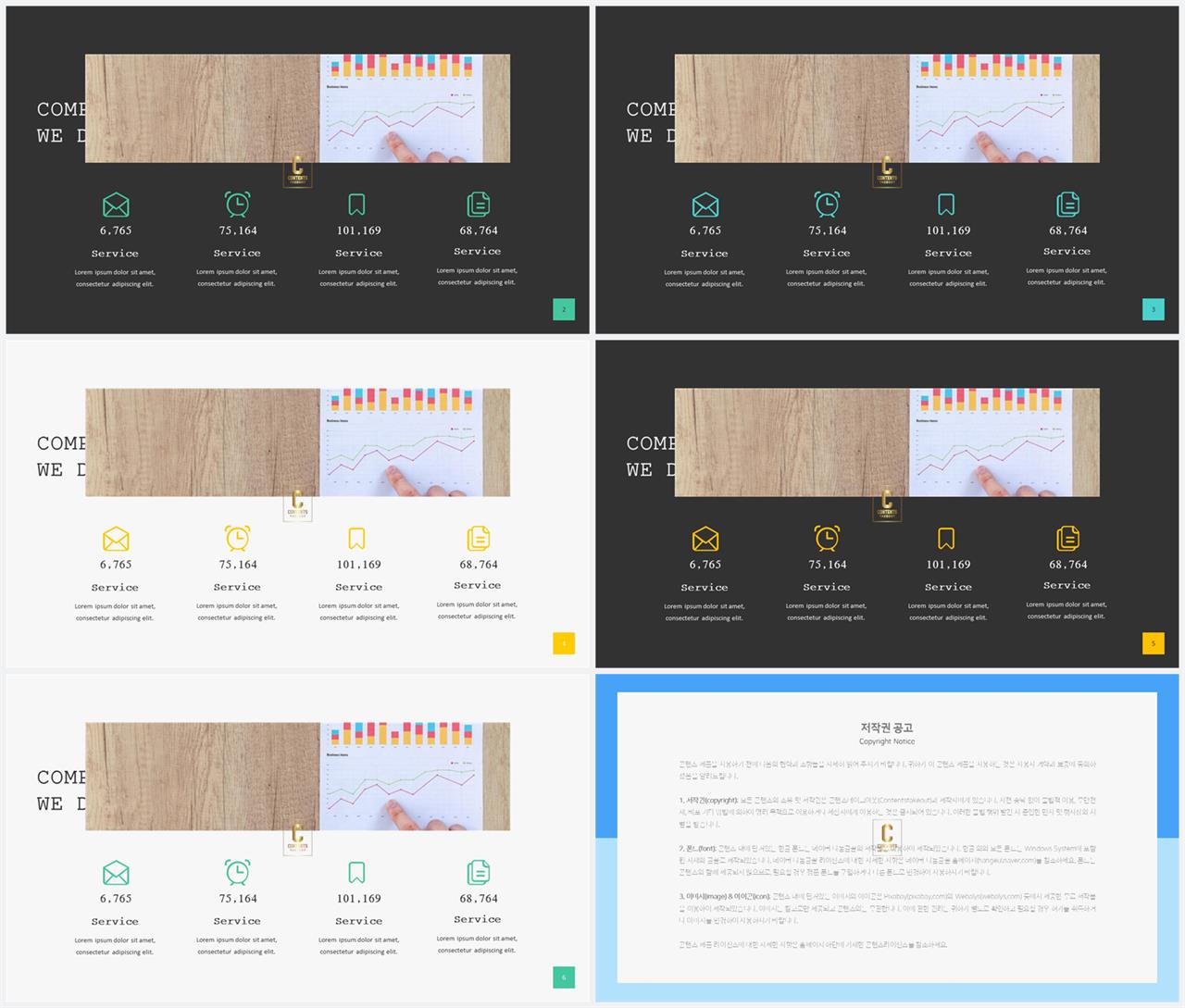The width and height of the screenshot is (1185, 1008).
Task: Click the value 6,765 on slide 2
Action: 116,230
